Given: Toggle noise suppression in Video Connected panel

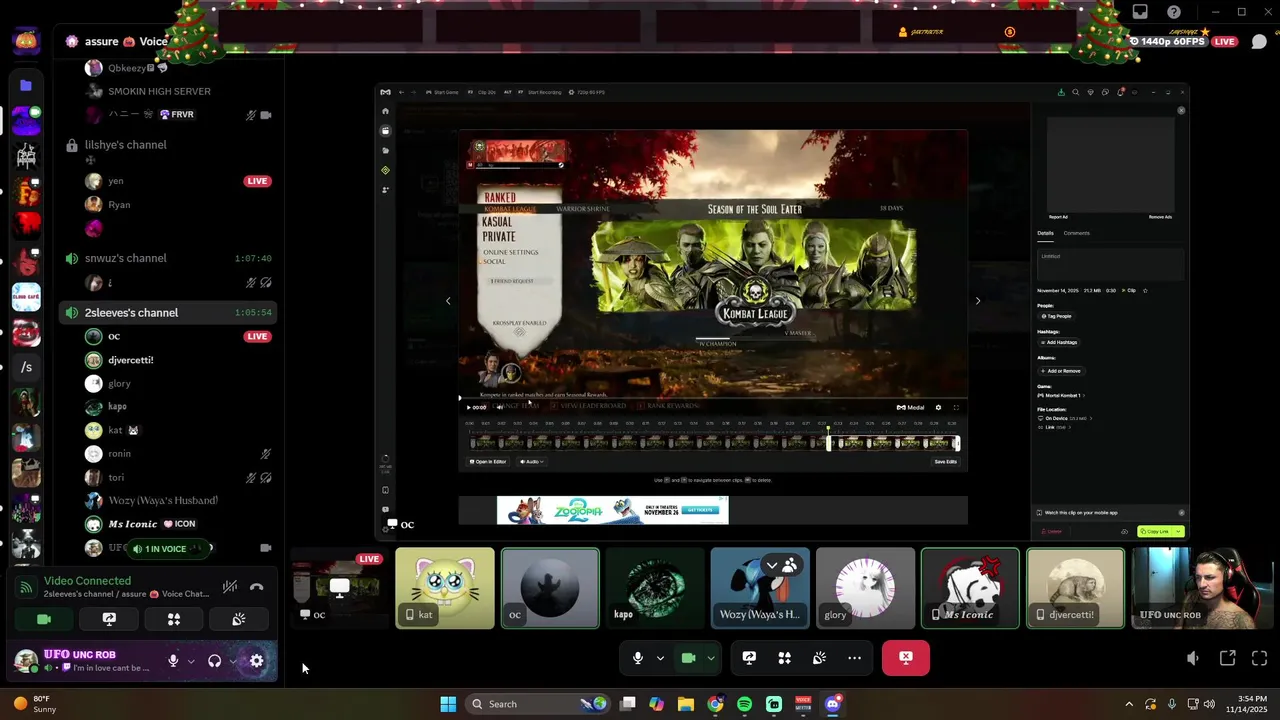Looking at the screenshot, I should 230,587.
